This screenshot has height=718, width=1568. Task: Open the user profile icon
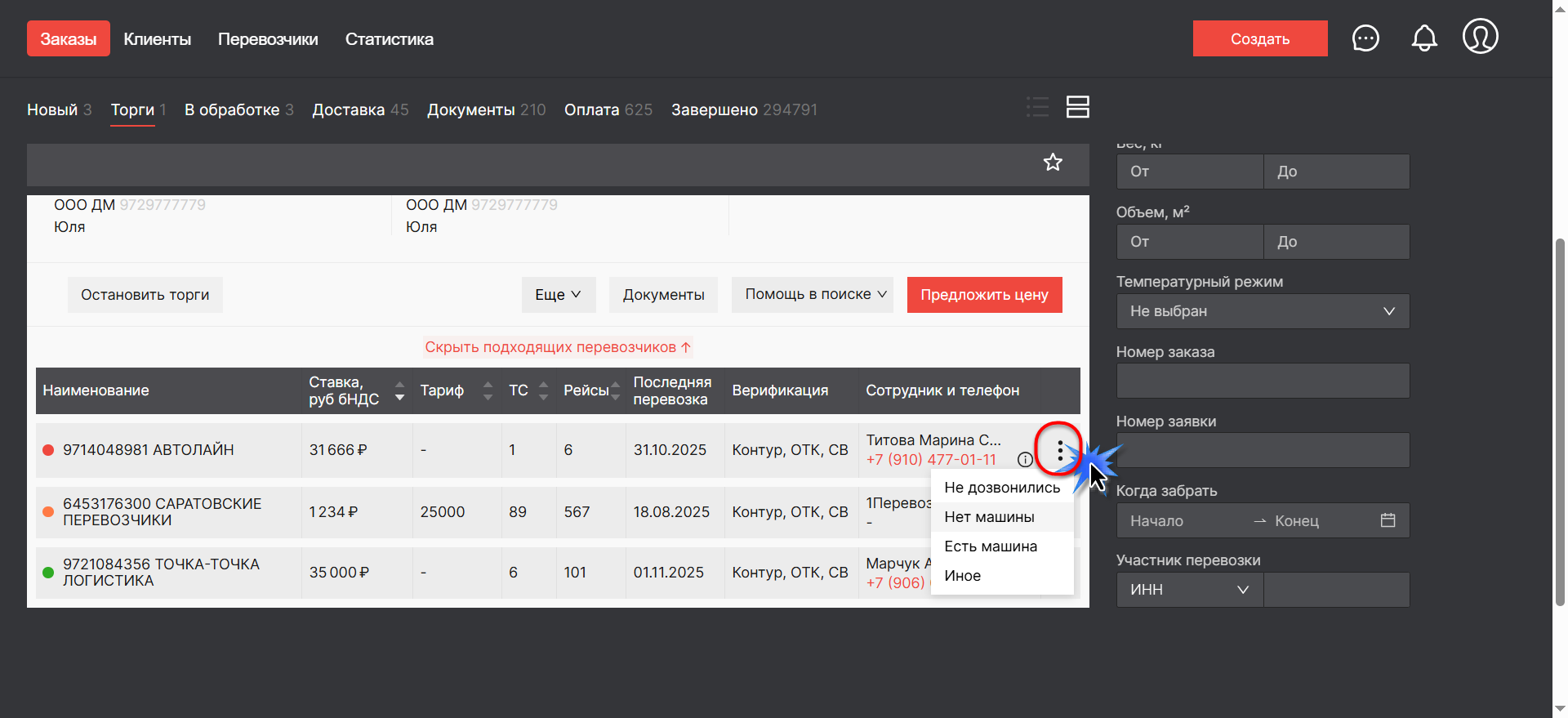tap(1480, 37)
